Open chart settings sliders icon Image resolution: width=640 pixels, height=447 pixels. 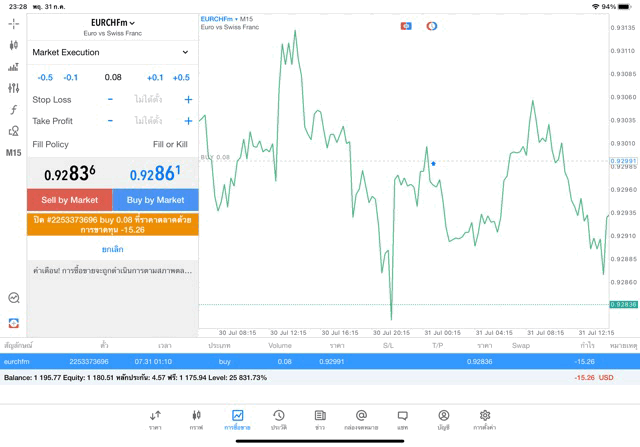[13, 89]
